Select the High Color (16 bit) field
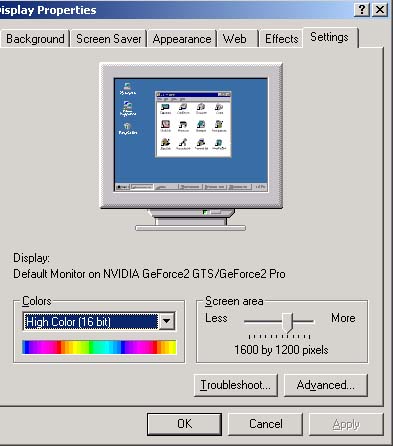The height and width of the screenshot is (446, 393). point(91,322)
